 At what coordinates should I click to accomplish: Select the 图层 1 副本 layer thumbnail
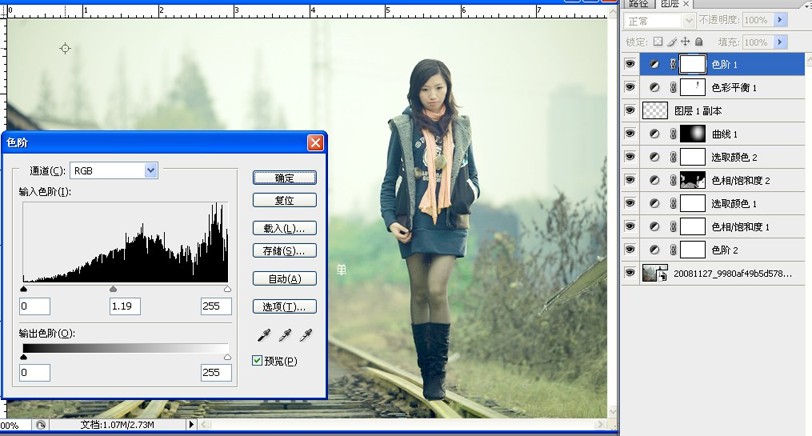point(655,110)
